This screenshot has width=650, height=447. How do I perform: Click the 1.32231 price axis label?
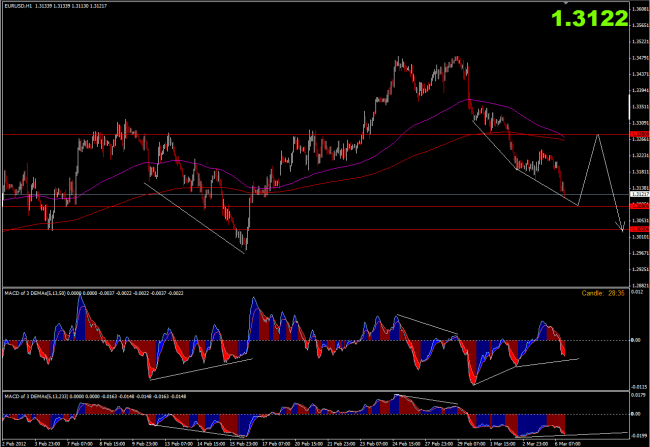coord(641,155)
